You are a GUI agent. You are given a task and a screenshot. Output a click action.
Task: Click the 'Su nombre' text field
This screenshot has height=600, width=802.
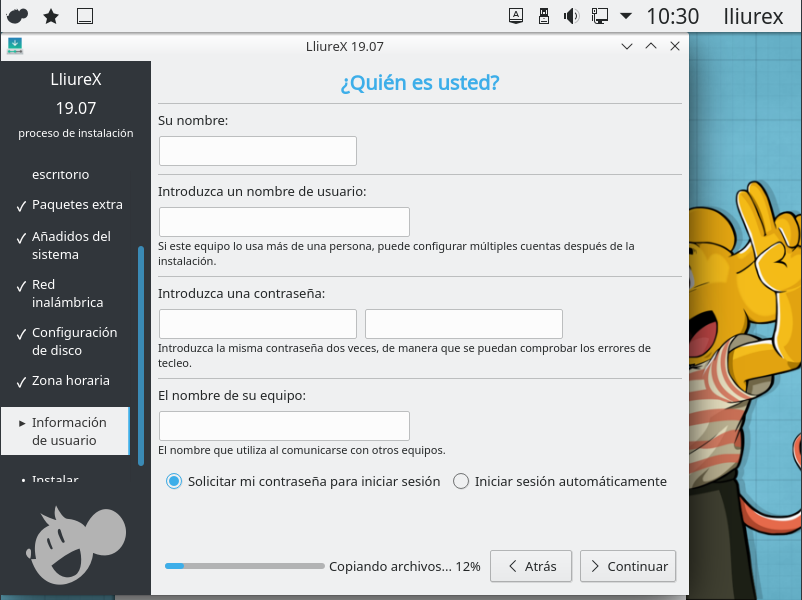258,151
